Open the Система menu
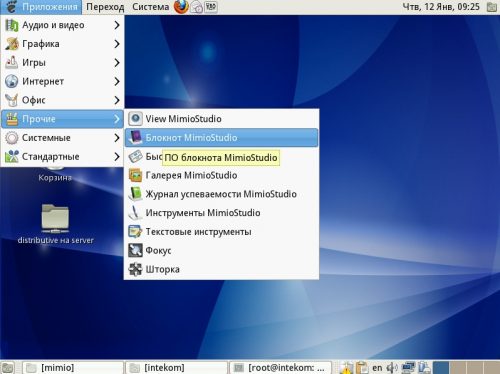 coord(150,7)
